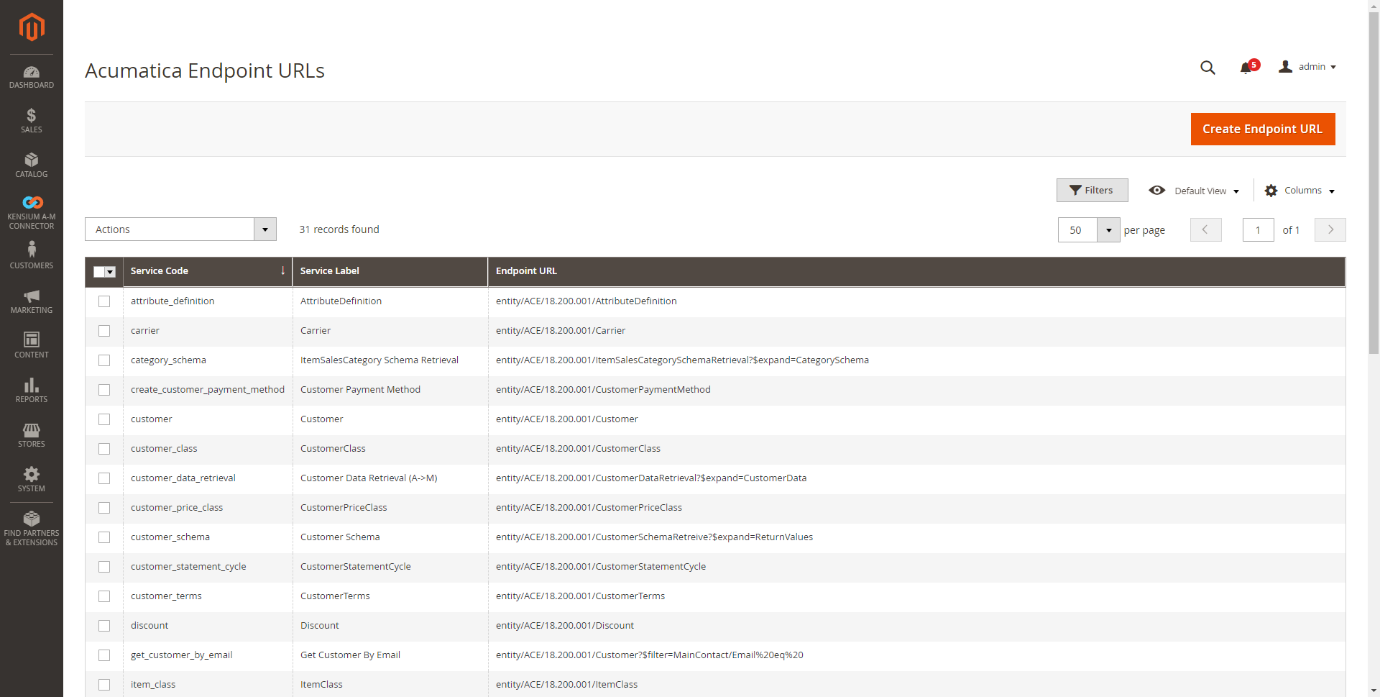Image resolution: width=1380 pixels, height=697 pixels.
Task: Open Find Partners & Extensions
Action: pyautogui.click(x=31, y=528)
